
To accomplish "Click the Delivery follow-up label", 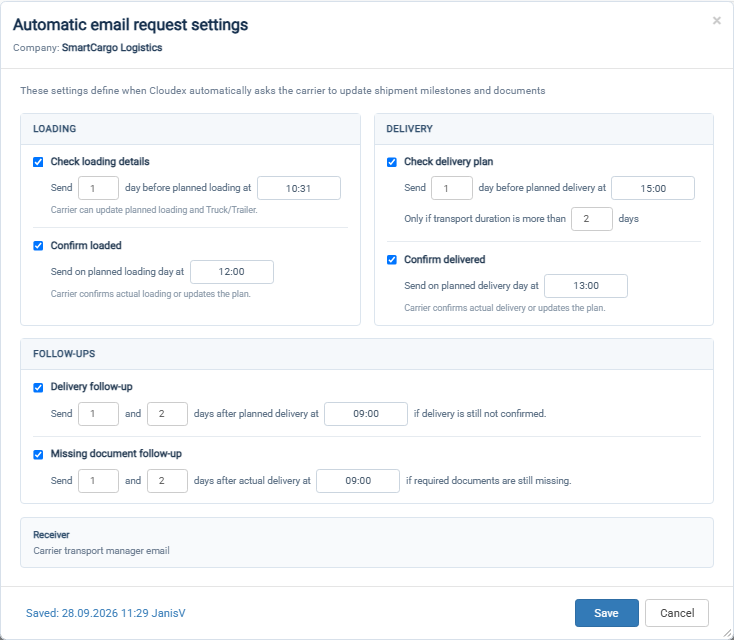I will [x=91, y=387].
